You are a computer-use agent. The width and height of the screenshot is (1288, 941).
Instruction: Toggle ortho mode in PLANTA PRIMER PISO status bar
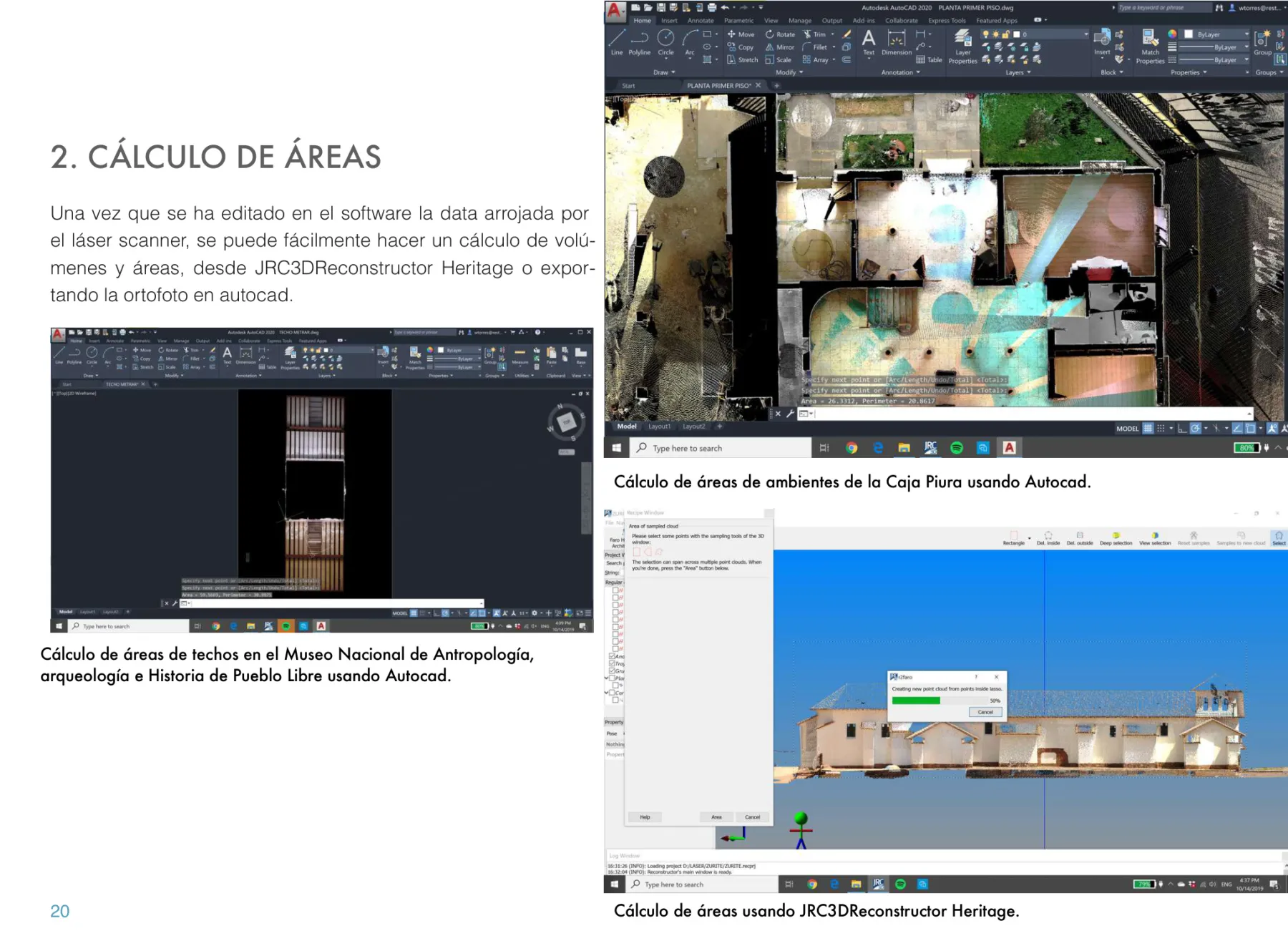pyautogui.click(x=1182, y=428)
